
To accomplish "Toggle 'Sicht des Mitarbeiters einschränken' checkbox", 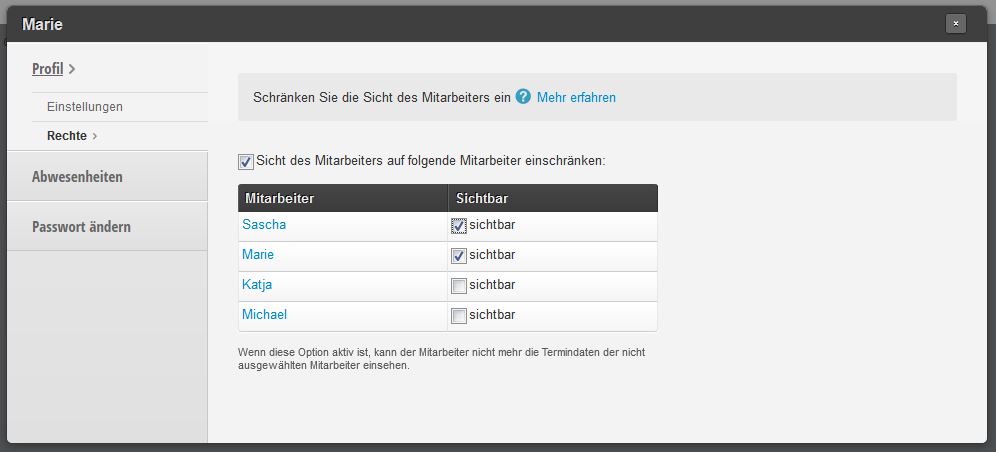I will coord(246,161).
